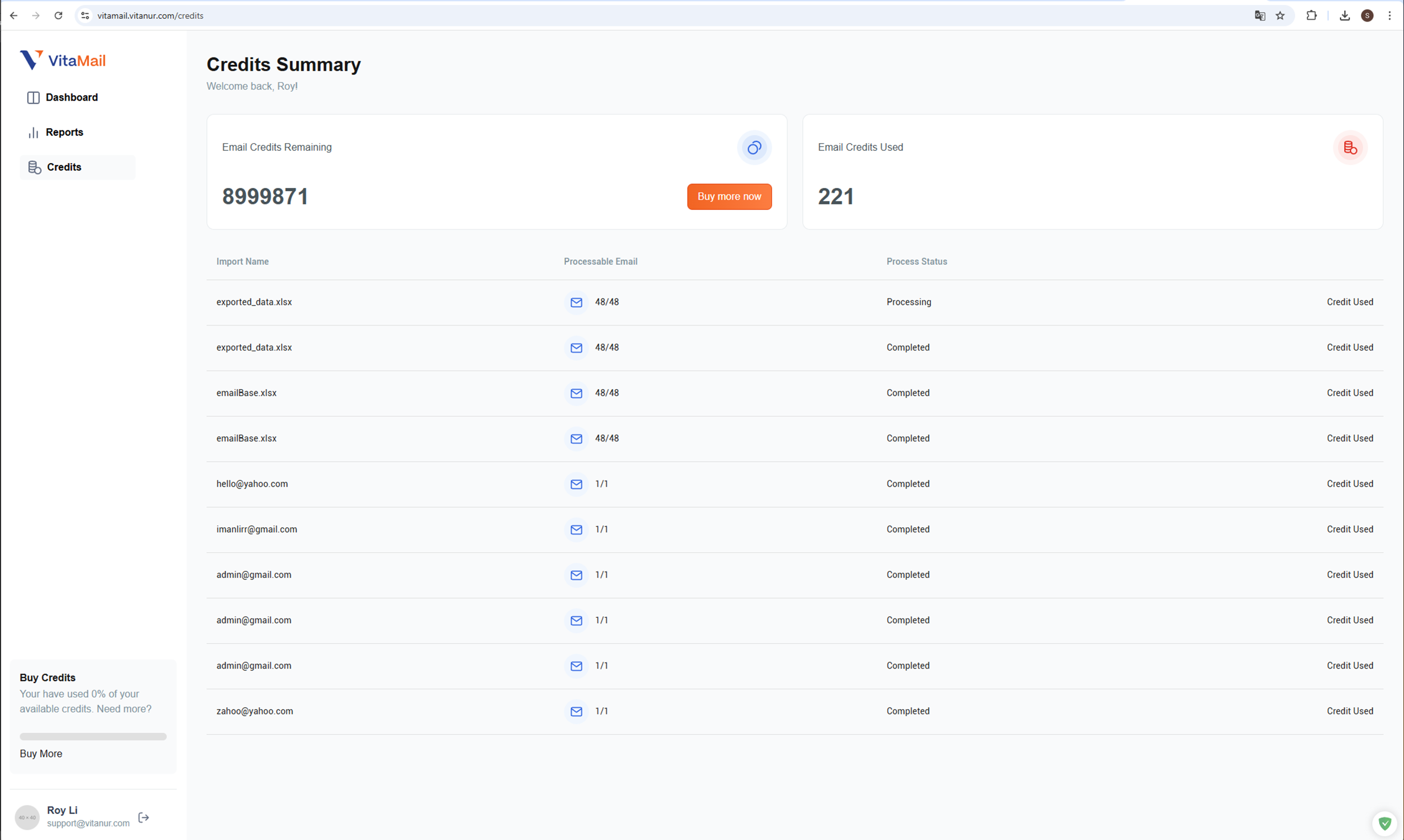This screenshot has width=1404, height=840.
Task: Open the browser extensions puzzle icon
Action: tap(1311, 16)
